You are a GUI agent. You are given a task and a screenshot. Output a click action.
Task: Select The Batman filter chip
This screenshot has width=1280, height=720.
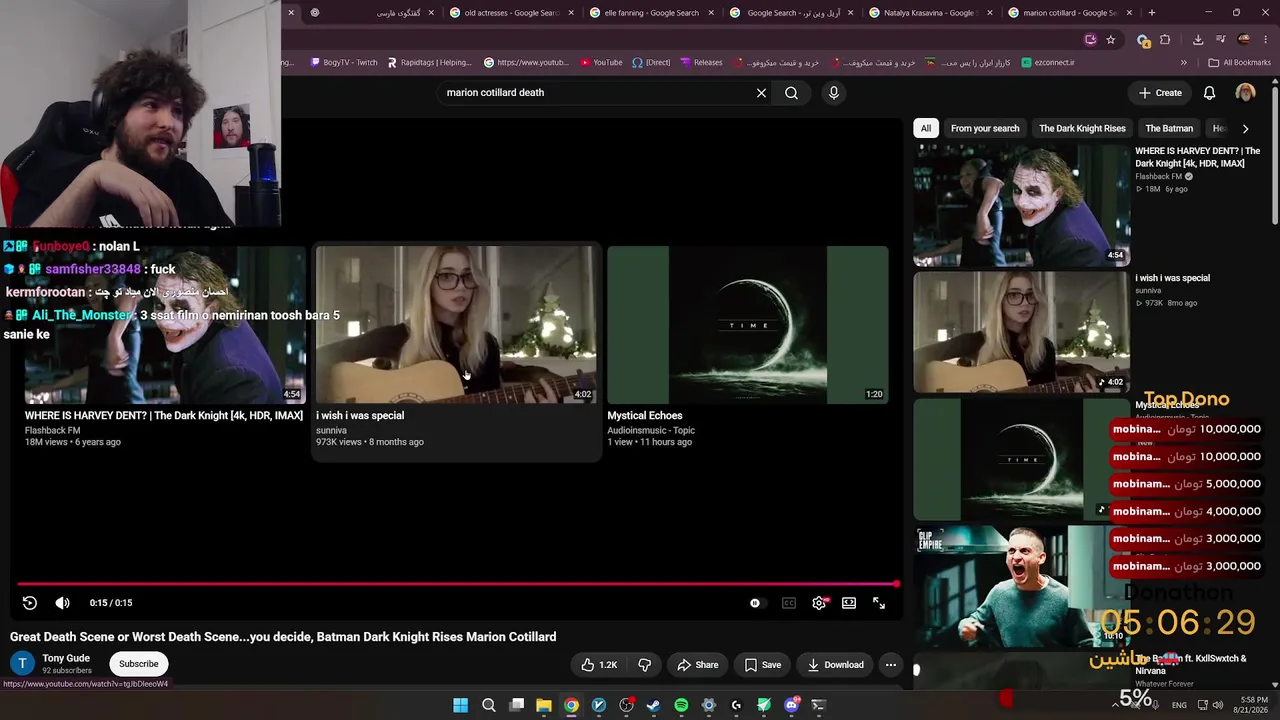click(x=1169, y=128)
